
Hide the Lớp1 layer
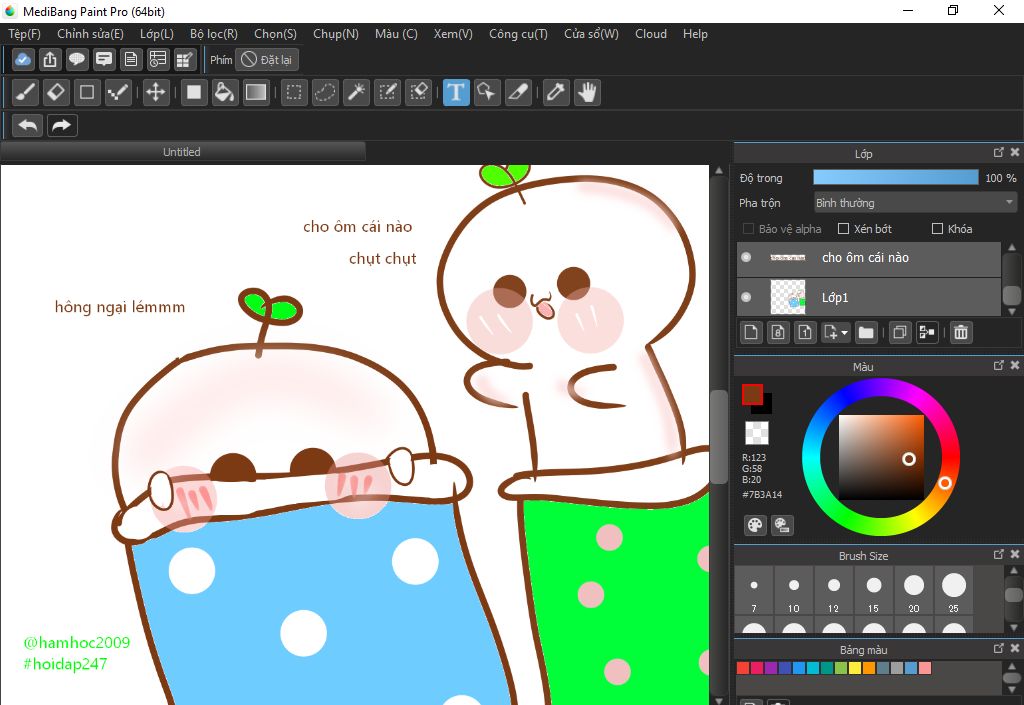pyautogui.click(x=746, y=298)
